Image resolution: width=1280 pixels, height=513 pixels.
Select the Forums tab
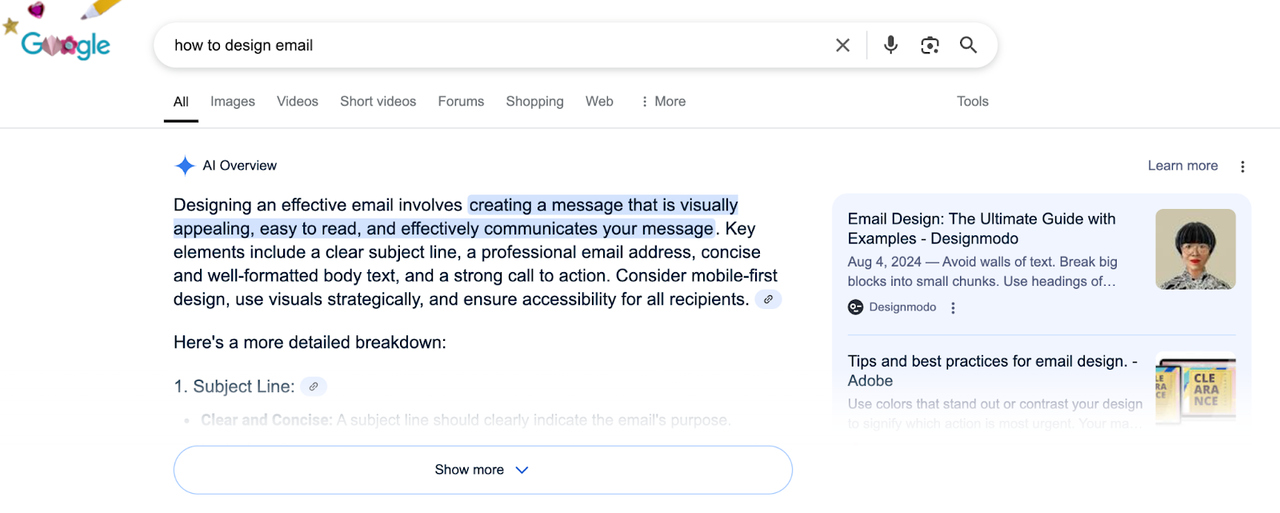pyautogui.click(x=461, y=101)
